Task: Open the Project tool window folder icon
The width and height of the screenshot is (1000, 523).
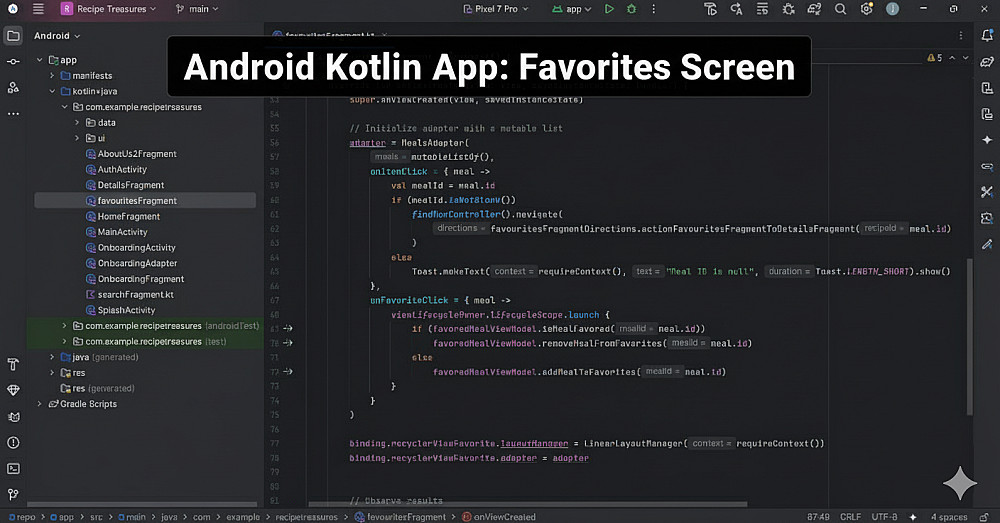Action: click(x=13, y=36)
